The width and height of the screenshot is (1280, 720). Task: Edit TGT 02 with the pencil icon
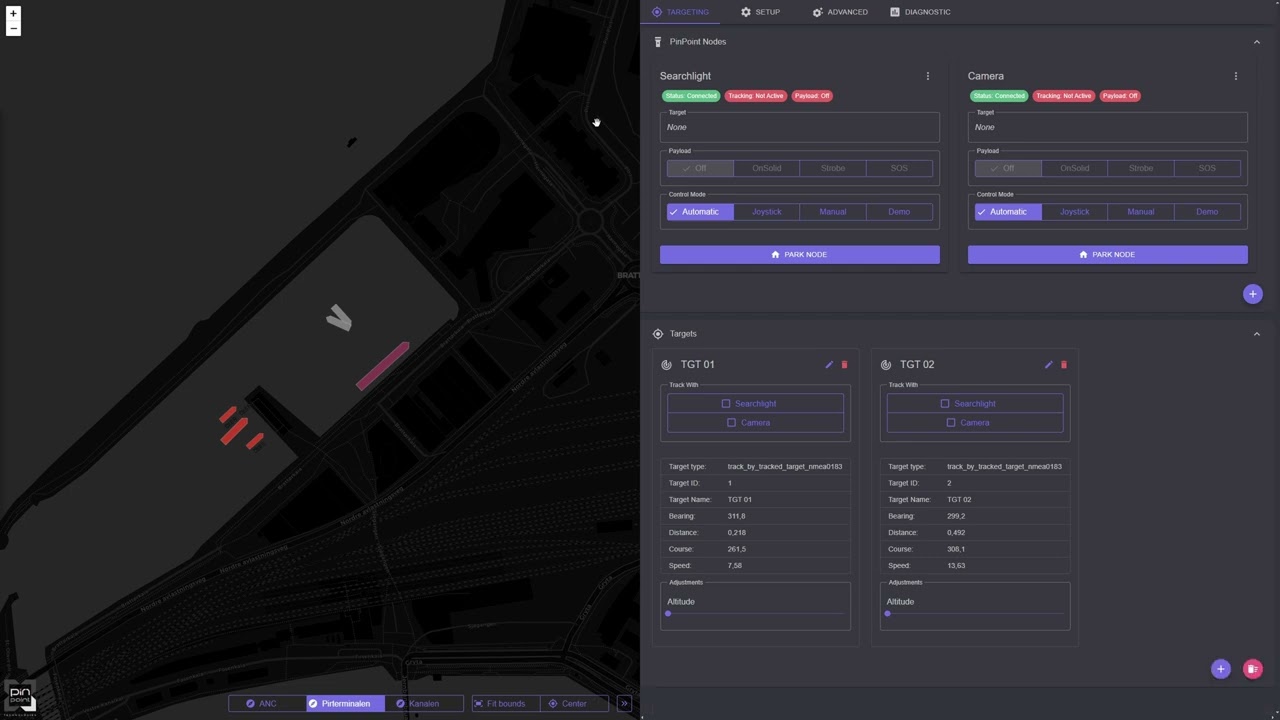[x=1049, y=365]
